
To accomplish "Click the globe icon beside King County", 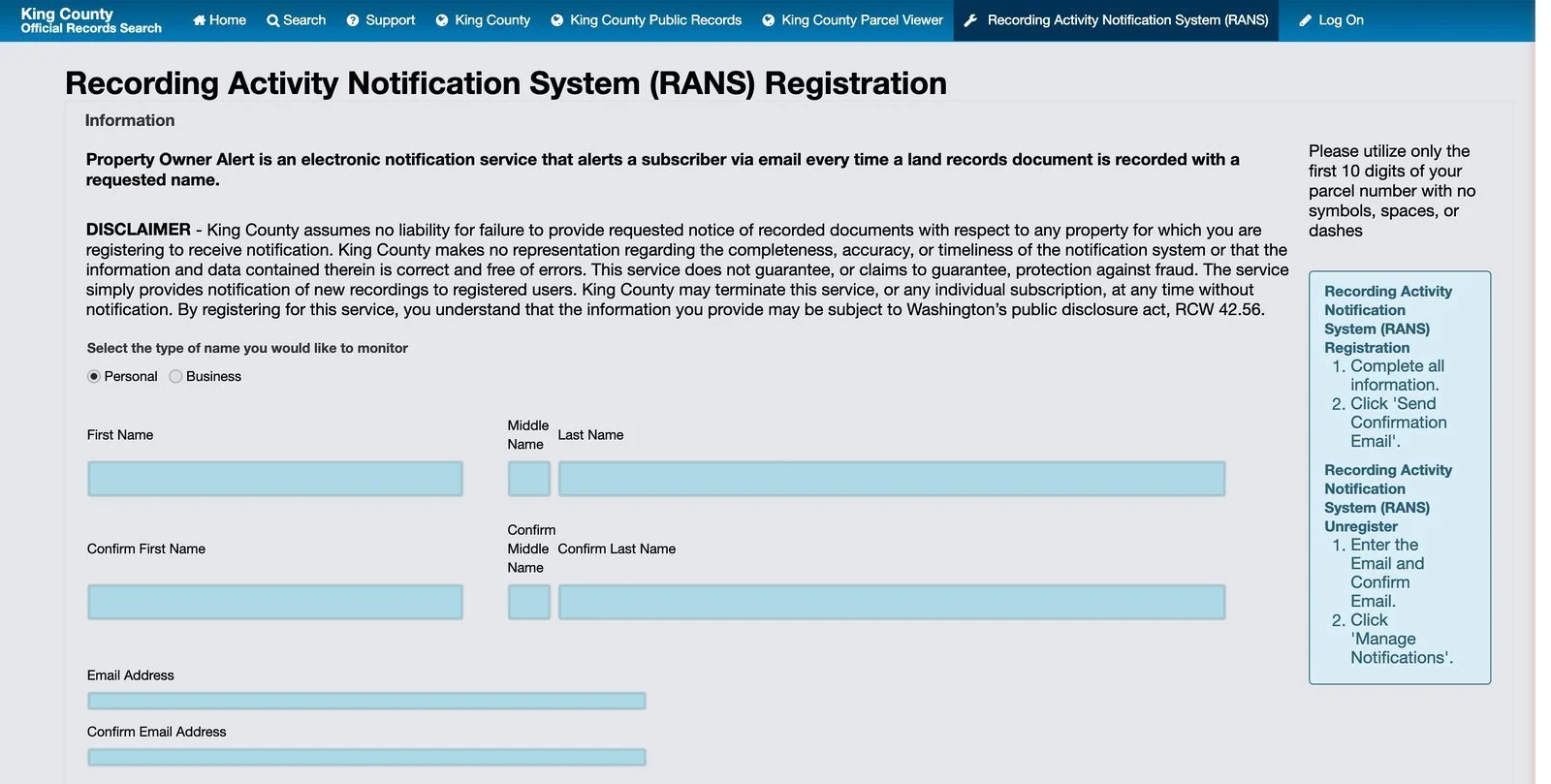I will pos(442,20).
